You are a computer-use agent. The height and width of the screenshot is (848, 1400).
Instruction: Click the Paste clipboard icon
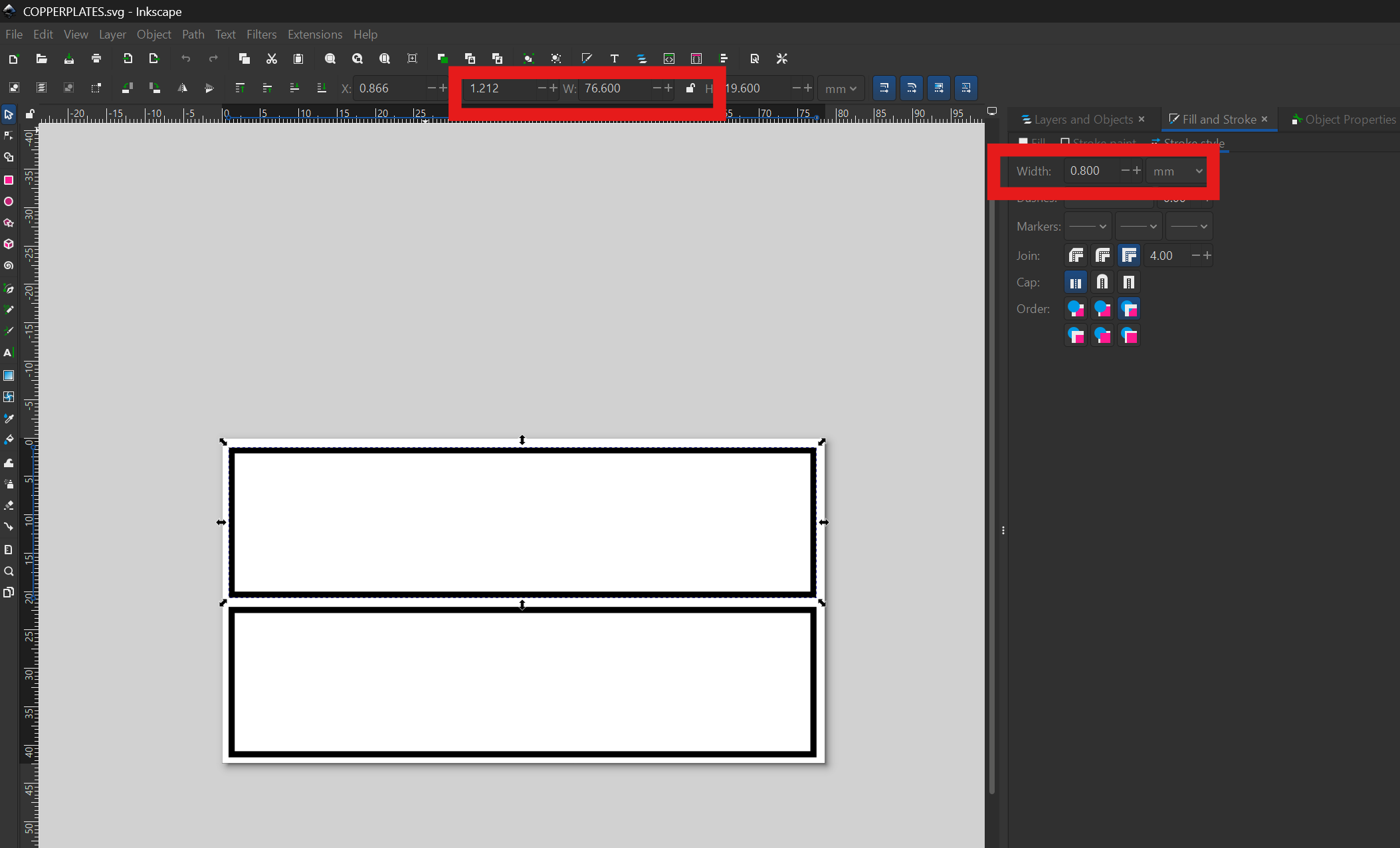click(x=298, y=58)
